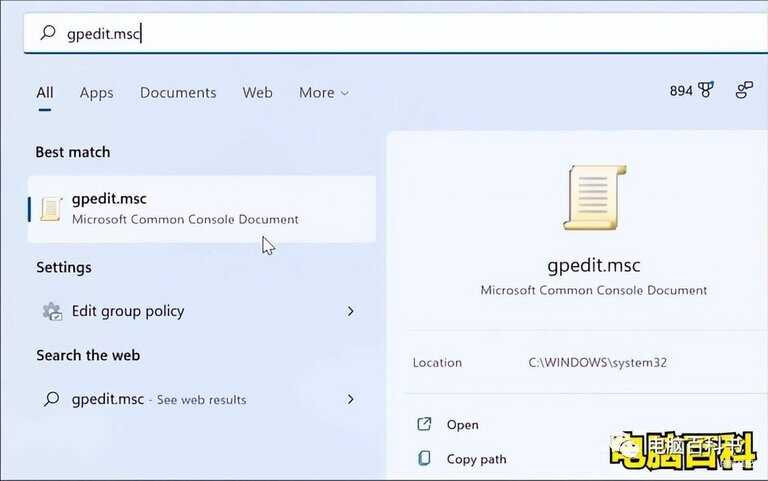Open gpedit.msc Best match result
Image resolution: width=768 pixels, height=481 pixels.
click(x=202, y=209)
